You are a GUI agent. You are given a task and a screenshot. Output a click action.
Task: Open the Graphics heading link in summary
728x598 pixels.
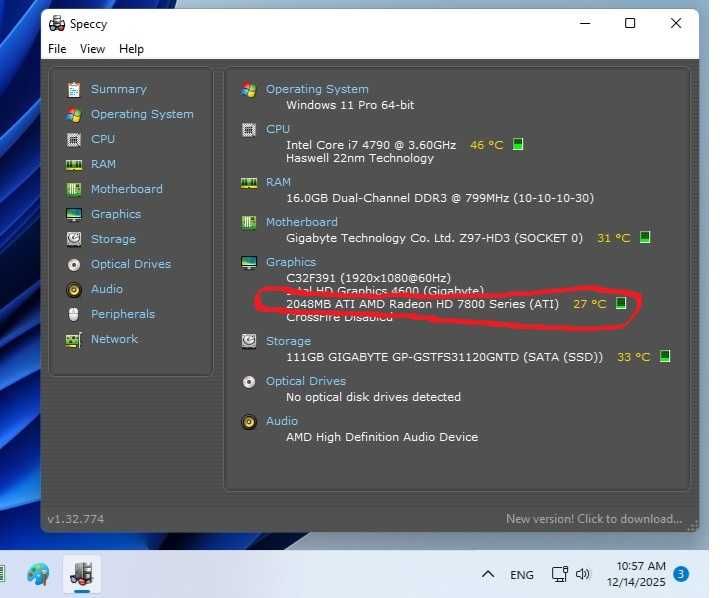[x=291, y=262]
